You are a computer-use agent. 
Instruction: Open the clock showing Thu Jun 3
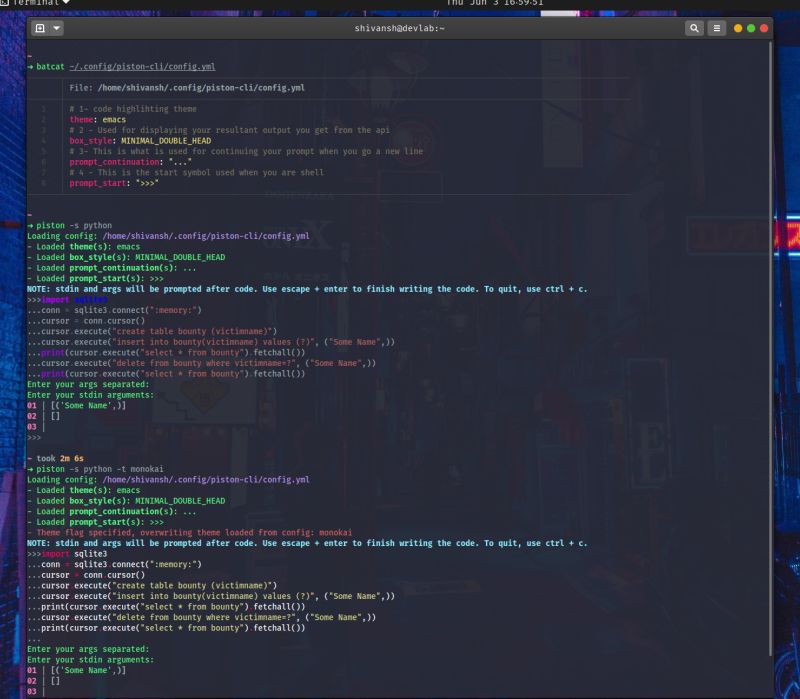tap(495, 3)
